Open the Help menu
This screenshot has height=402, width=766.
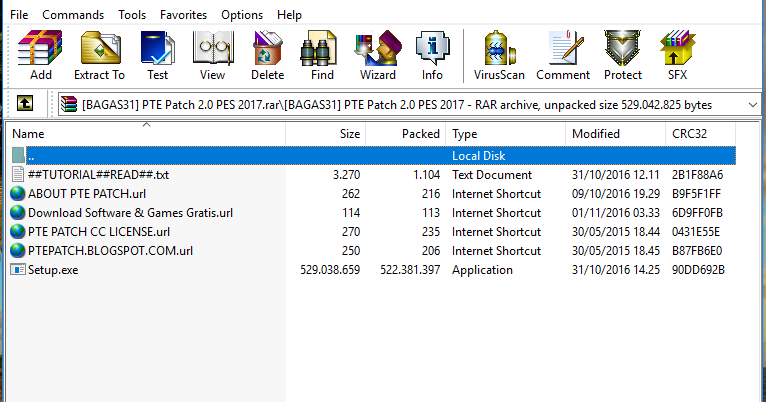pos(289,15)
